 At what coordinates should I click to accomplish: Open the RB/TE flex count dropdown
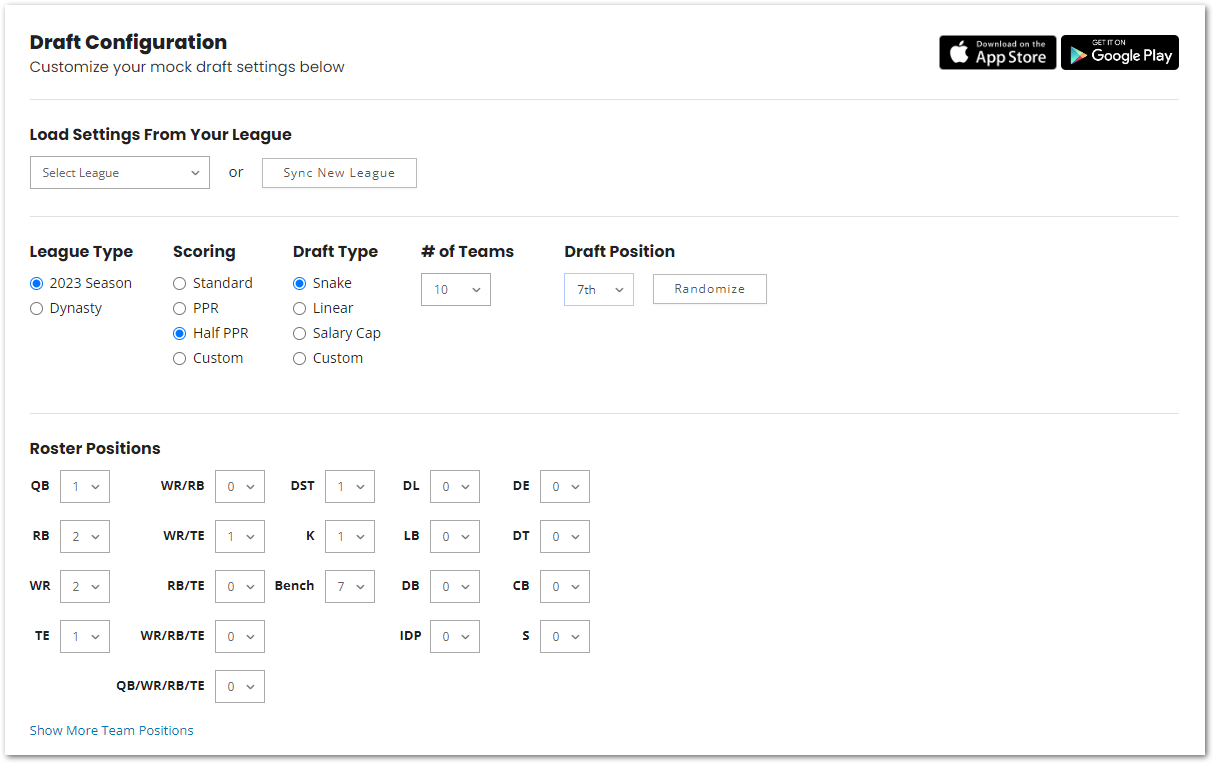pos(240,586)
